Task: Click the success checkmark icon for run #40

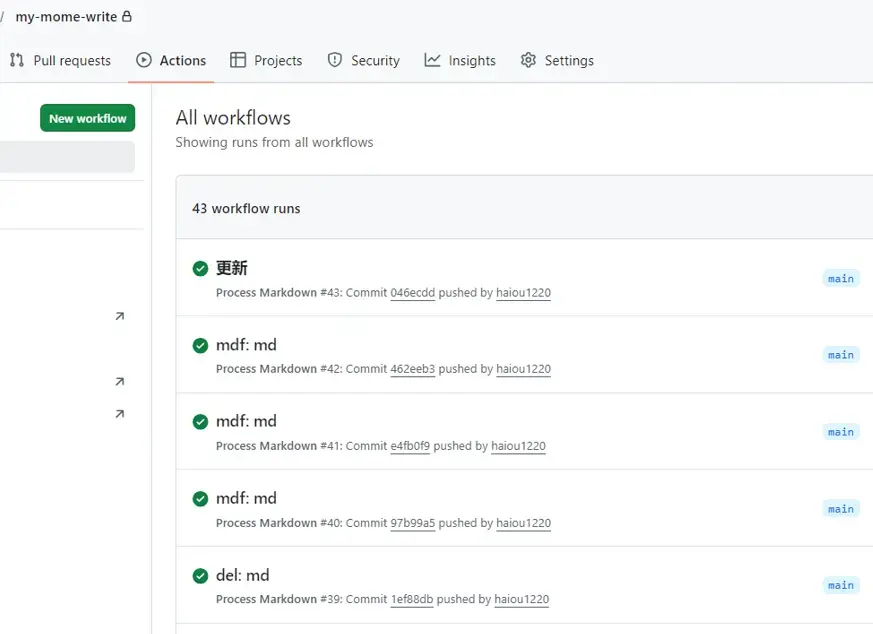Action: coord(200,499)
